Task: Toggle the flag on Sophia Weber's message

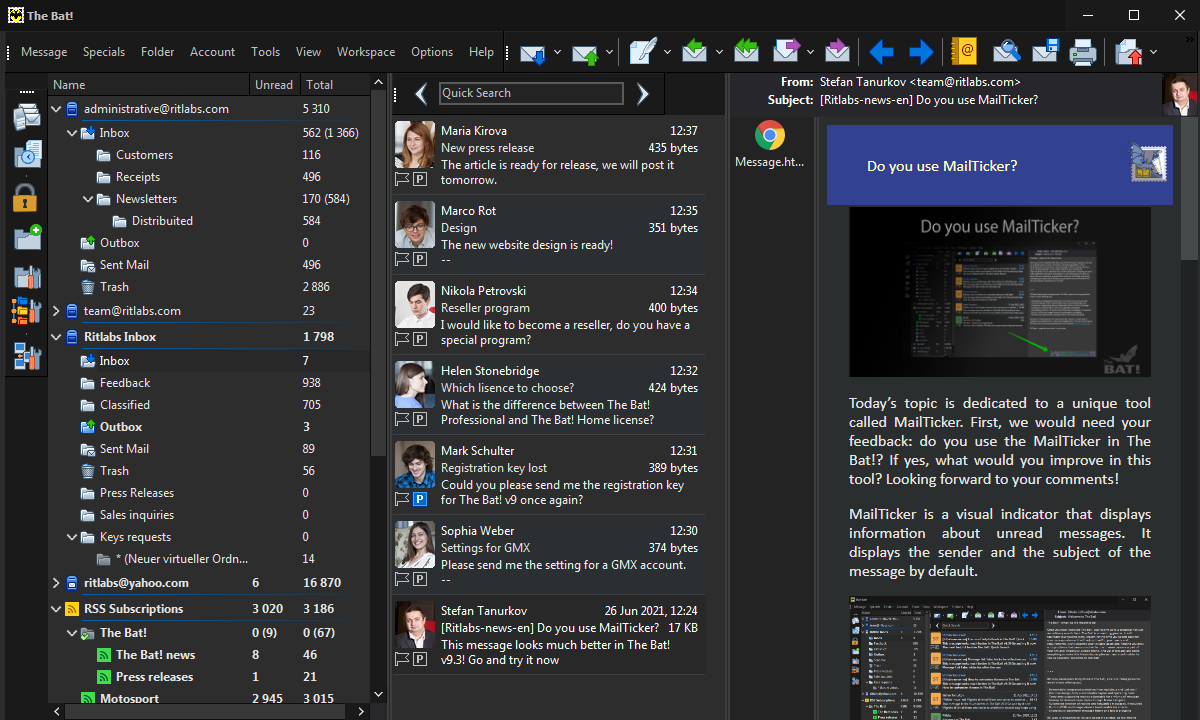Action: click(x=402, y=579)
